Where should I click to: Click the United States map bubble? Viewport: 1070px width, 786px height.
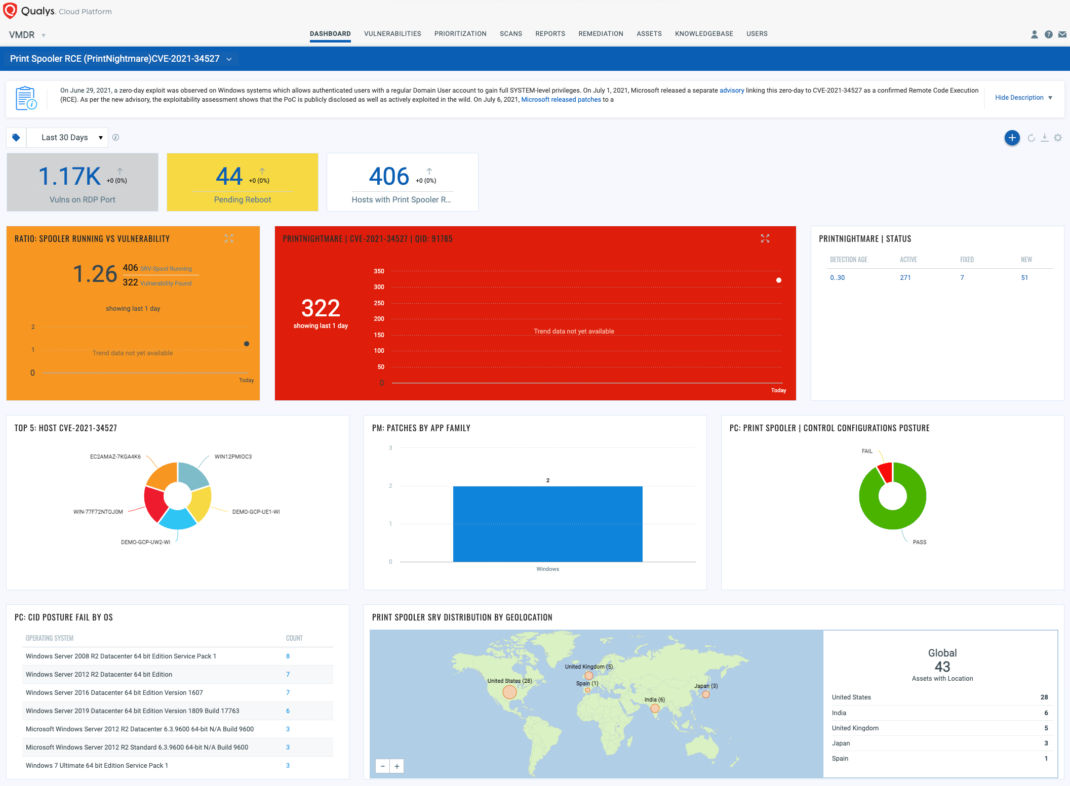(509, 692)
